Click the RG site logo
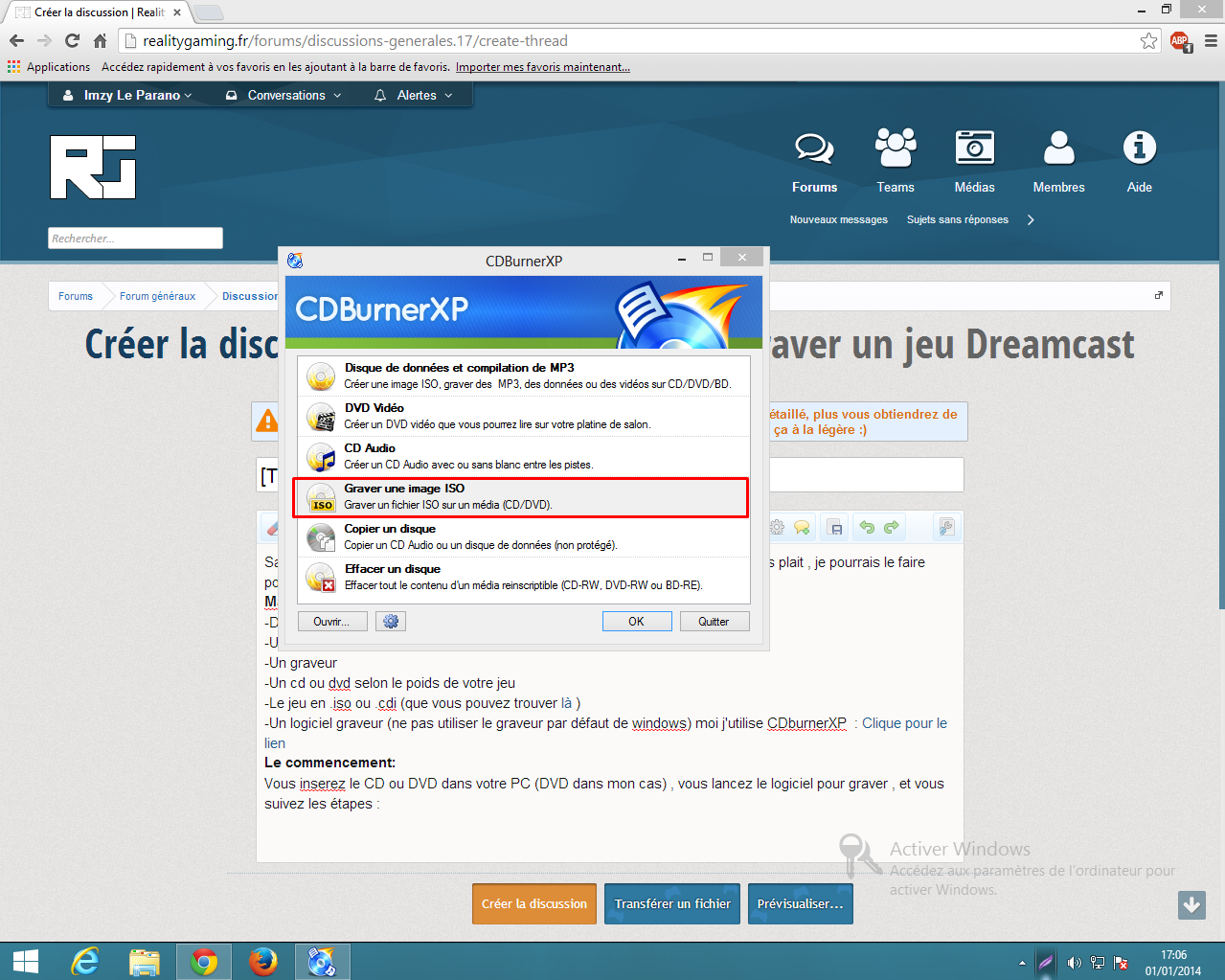Image resolution: width=1225 pixels, height=980 pixels. (93, 167)
